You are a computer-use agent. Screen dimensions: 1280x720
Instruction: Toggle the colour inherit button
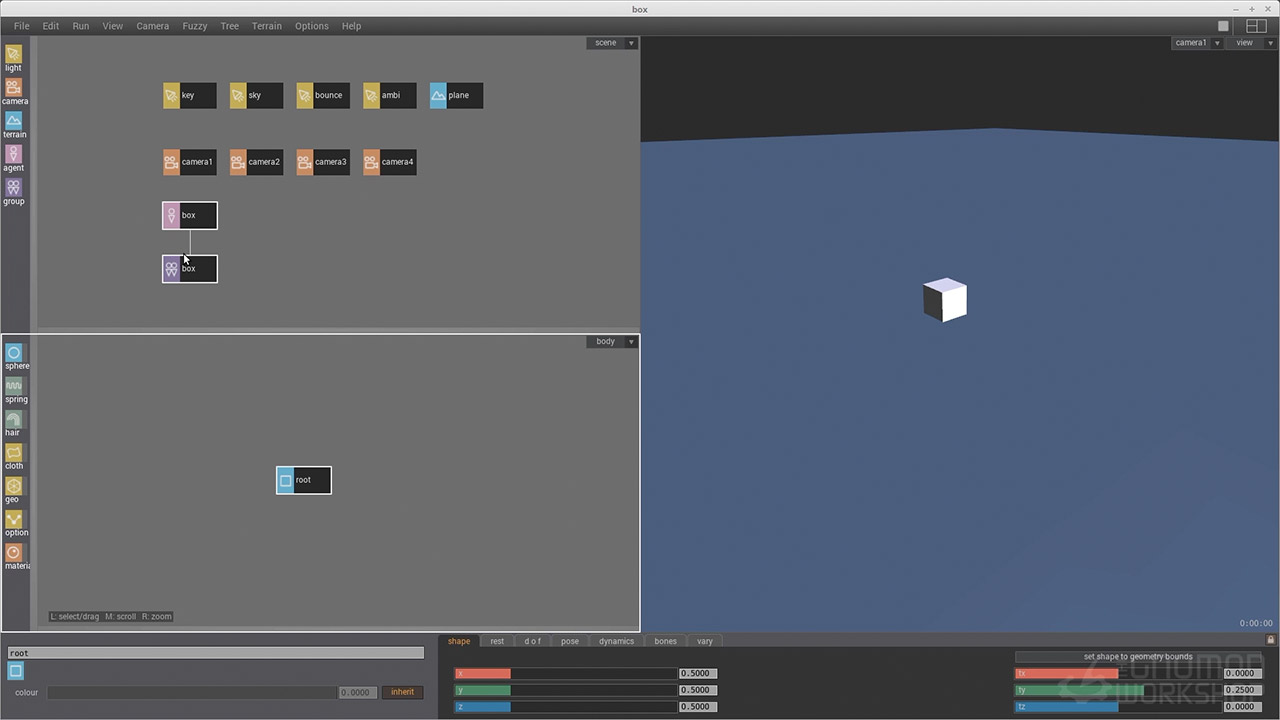pyautogui.click(x=402, y=692)
